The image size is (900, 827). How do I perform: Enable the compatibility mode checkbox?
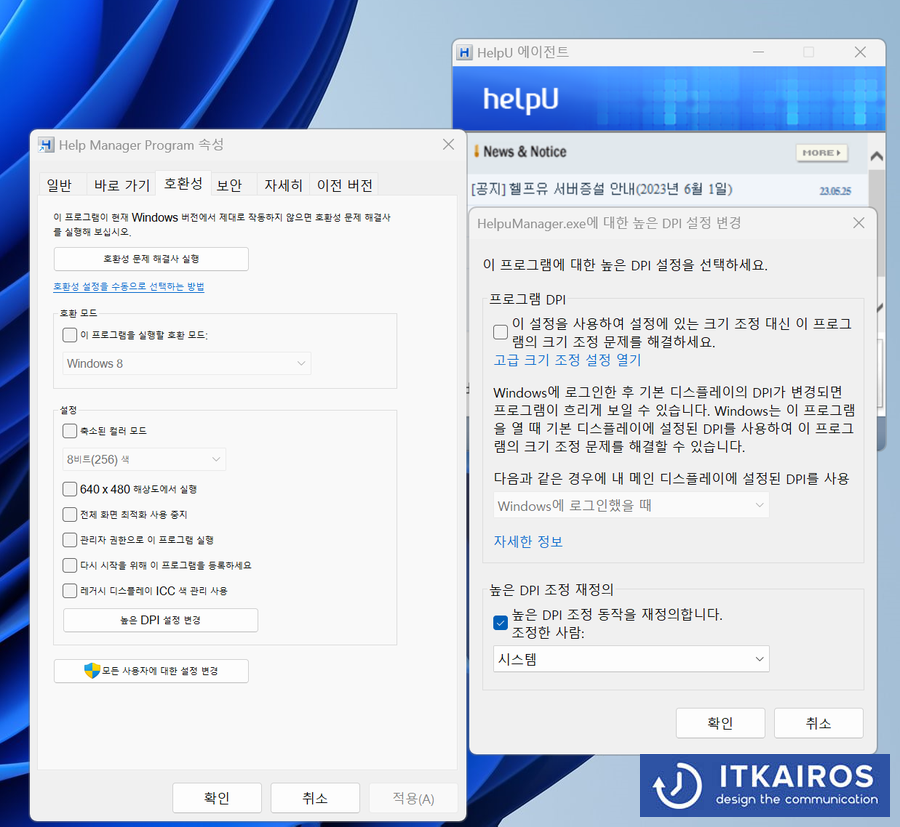pyautogui.click(x=69, y=335)
